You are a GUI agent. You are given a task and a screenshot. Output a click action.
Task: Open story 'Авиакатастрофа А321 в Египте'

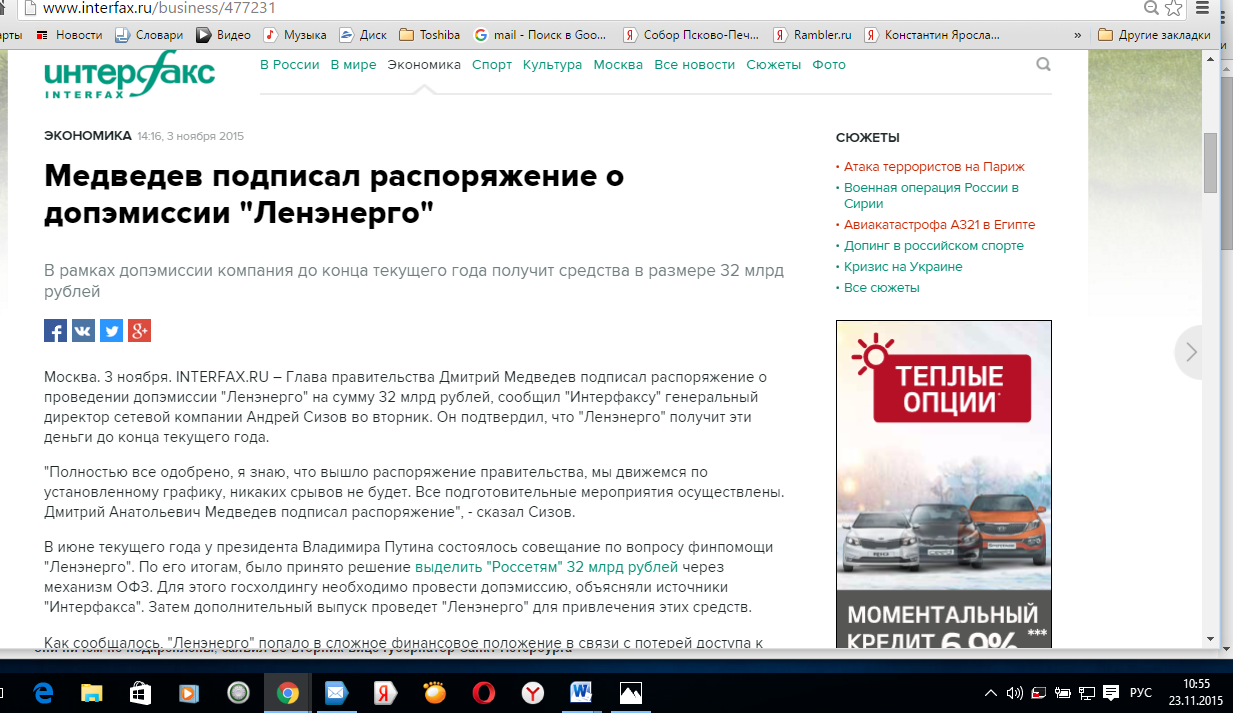coord(939,225)
